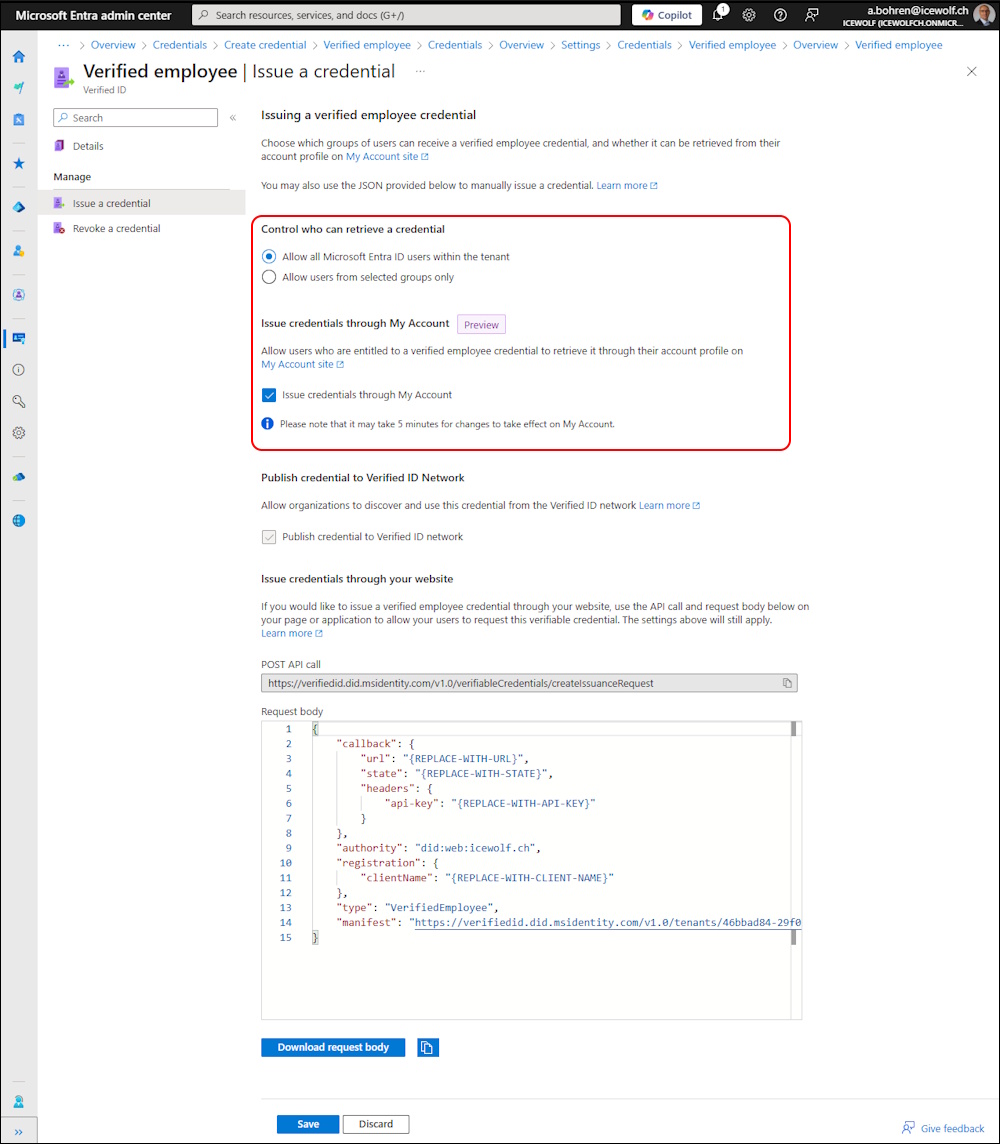Click the global search resources box
The width and height of the screenshot is (1000, 1144).
click(406, 15)
